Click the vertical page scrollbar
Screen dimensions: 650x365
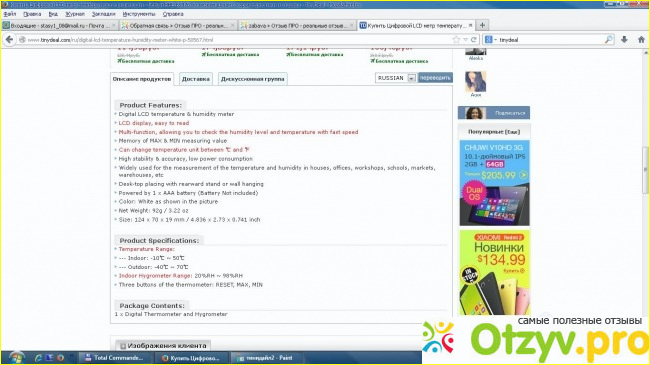(646, 182)
